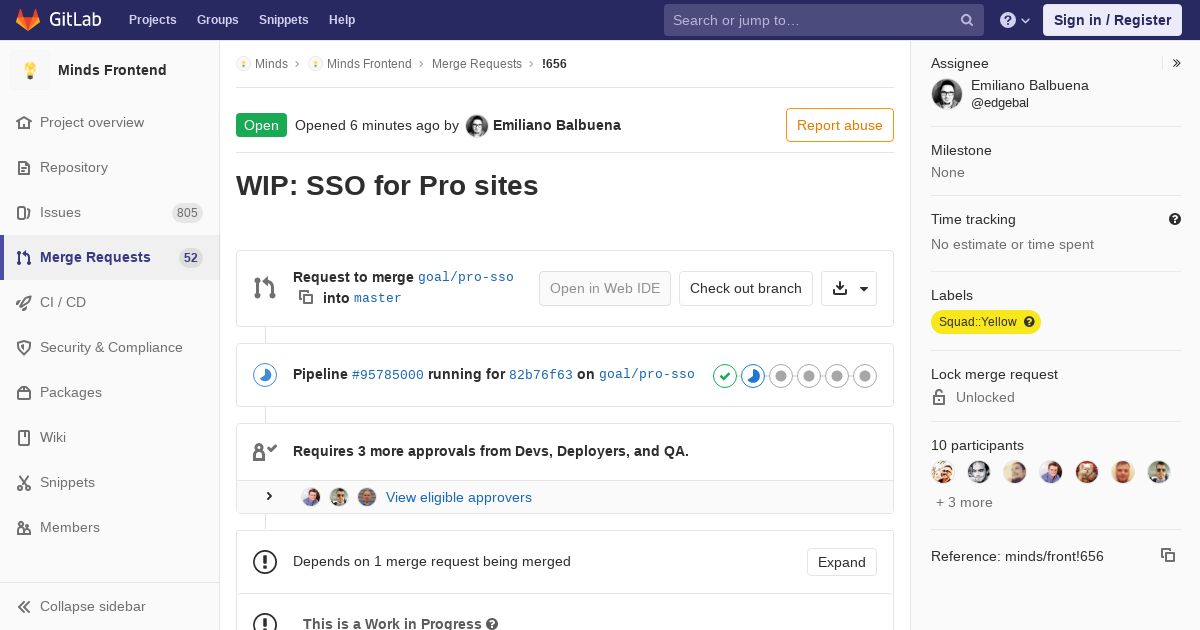1200x630 pixels.
Task: Open the help question-mark dropdown
Action: coord(1015,20)
